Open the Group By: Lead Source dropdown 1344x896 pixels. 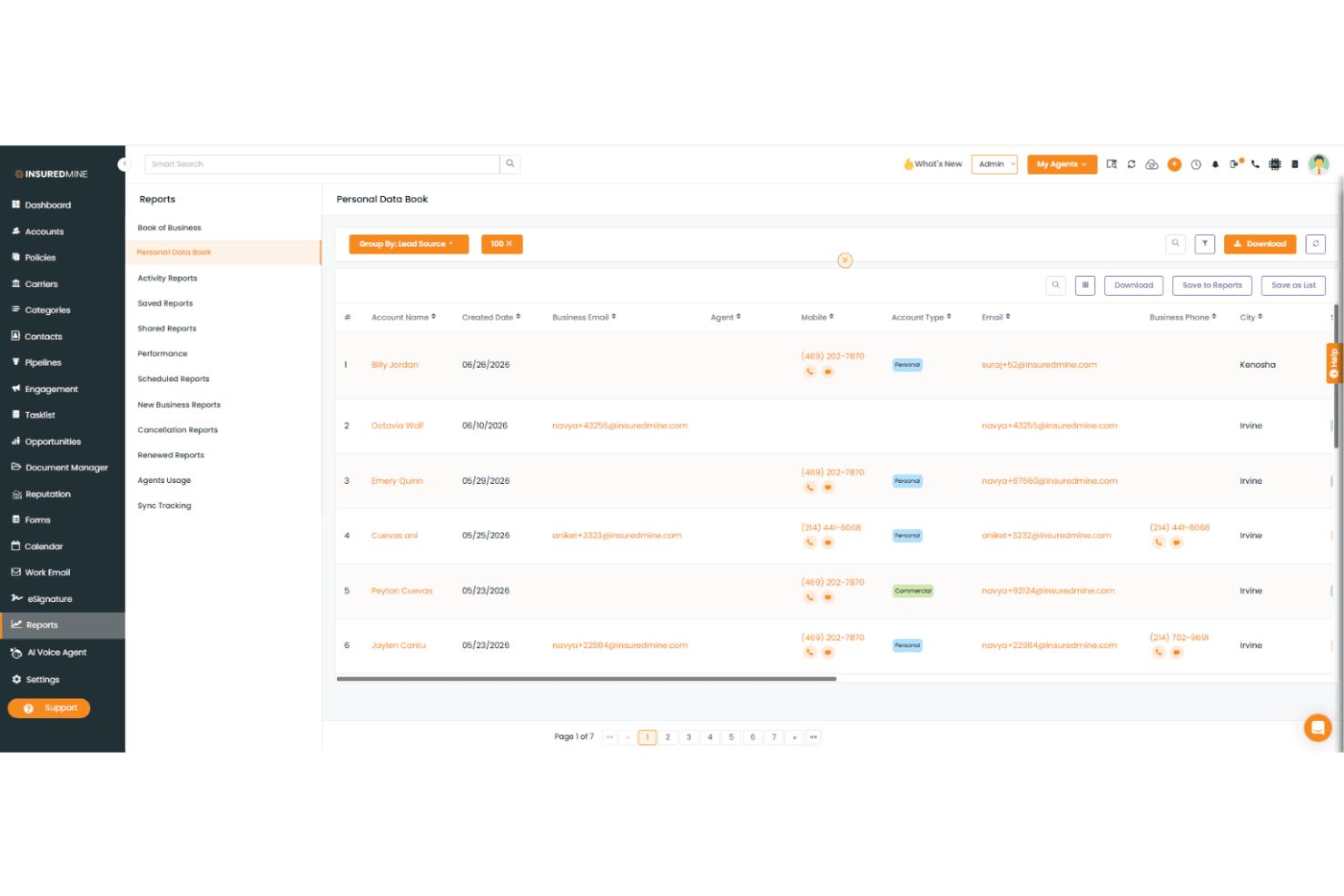pos(409,244)
